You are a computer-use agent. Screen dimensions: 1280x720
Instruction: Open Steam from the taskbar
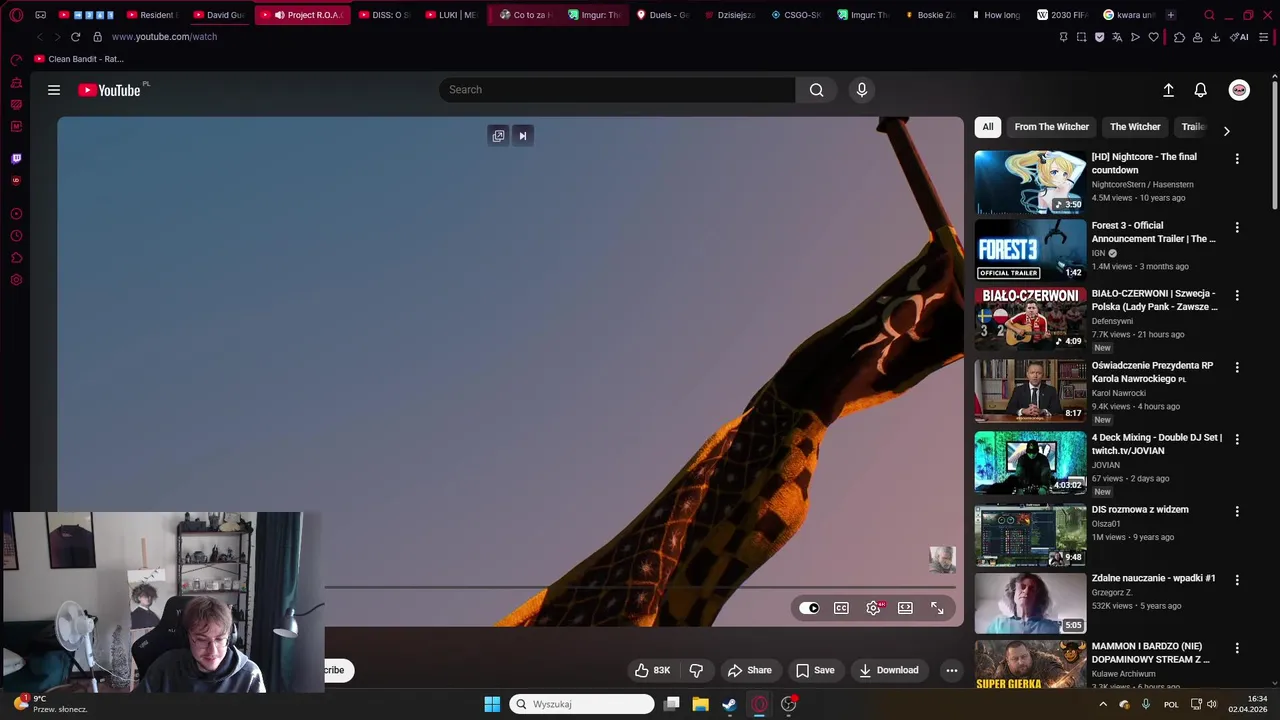pyautogui.click(x=730, y=704)
